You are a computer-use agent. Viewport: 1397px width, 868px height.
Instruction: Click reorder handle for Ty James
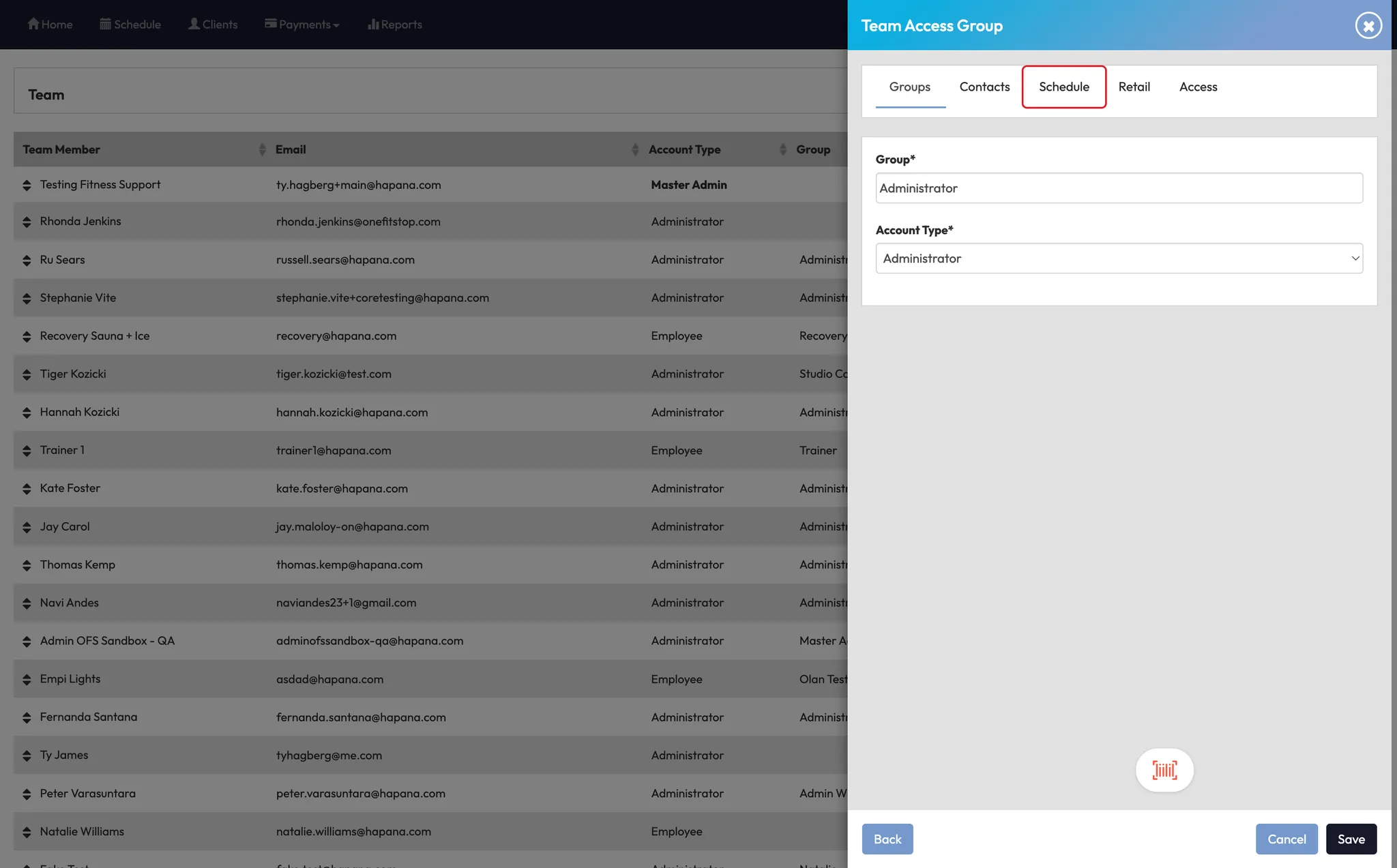point(27,755)
